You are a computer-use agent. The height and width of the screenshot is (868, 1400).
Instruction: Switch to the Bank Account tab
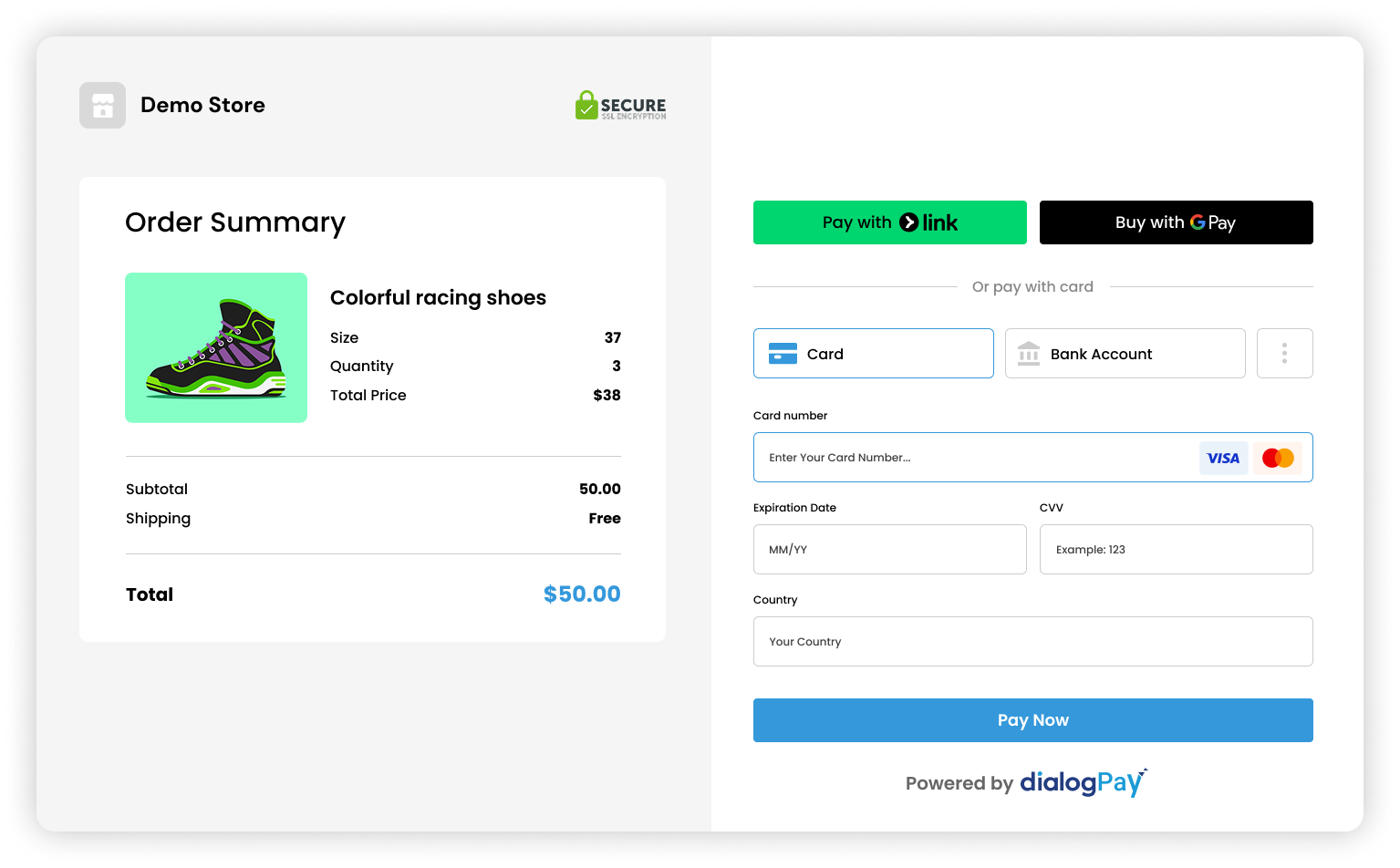tap(1125, 354)
